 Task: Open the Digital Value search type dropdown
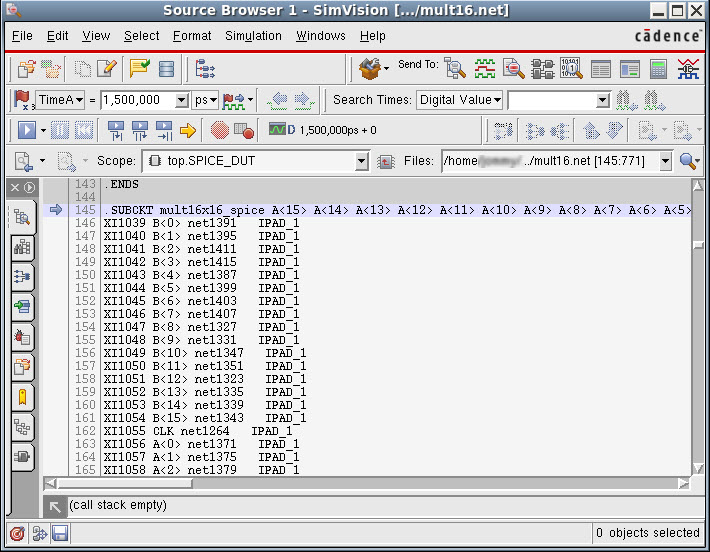(x=460, y=100)
